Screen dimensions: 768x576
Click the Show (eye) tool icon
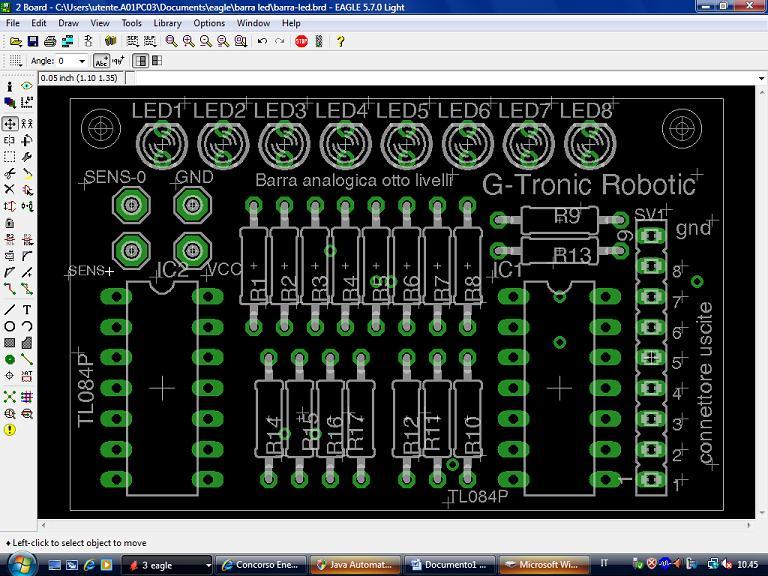27,87
